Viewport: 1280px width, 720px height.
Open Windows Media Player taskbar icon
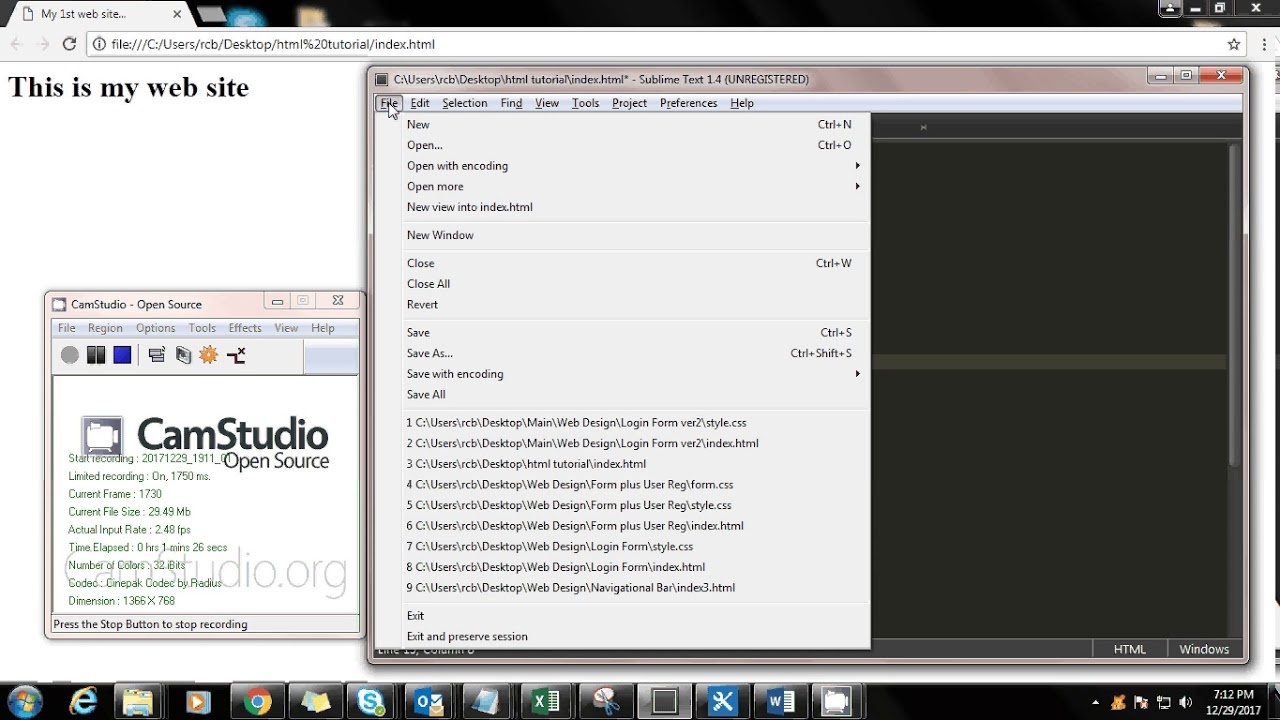(x=197, y=702)
